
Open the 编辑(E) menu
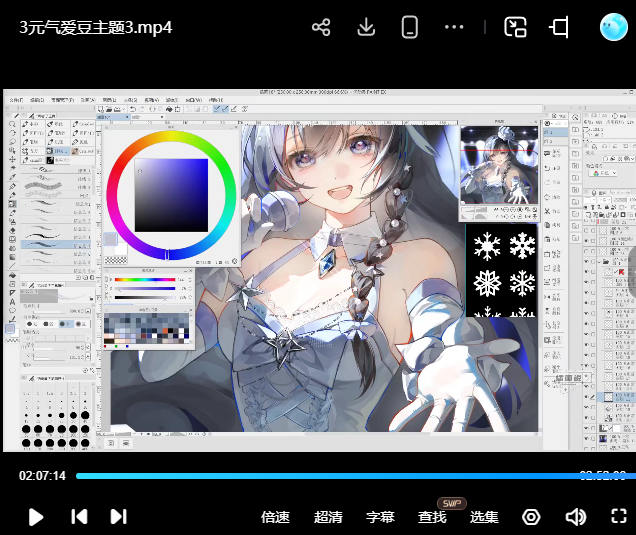(x=37, y=100)
